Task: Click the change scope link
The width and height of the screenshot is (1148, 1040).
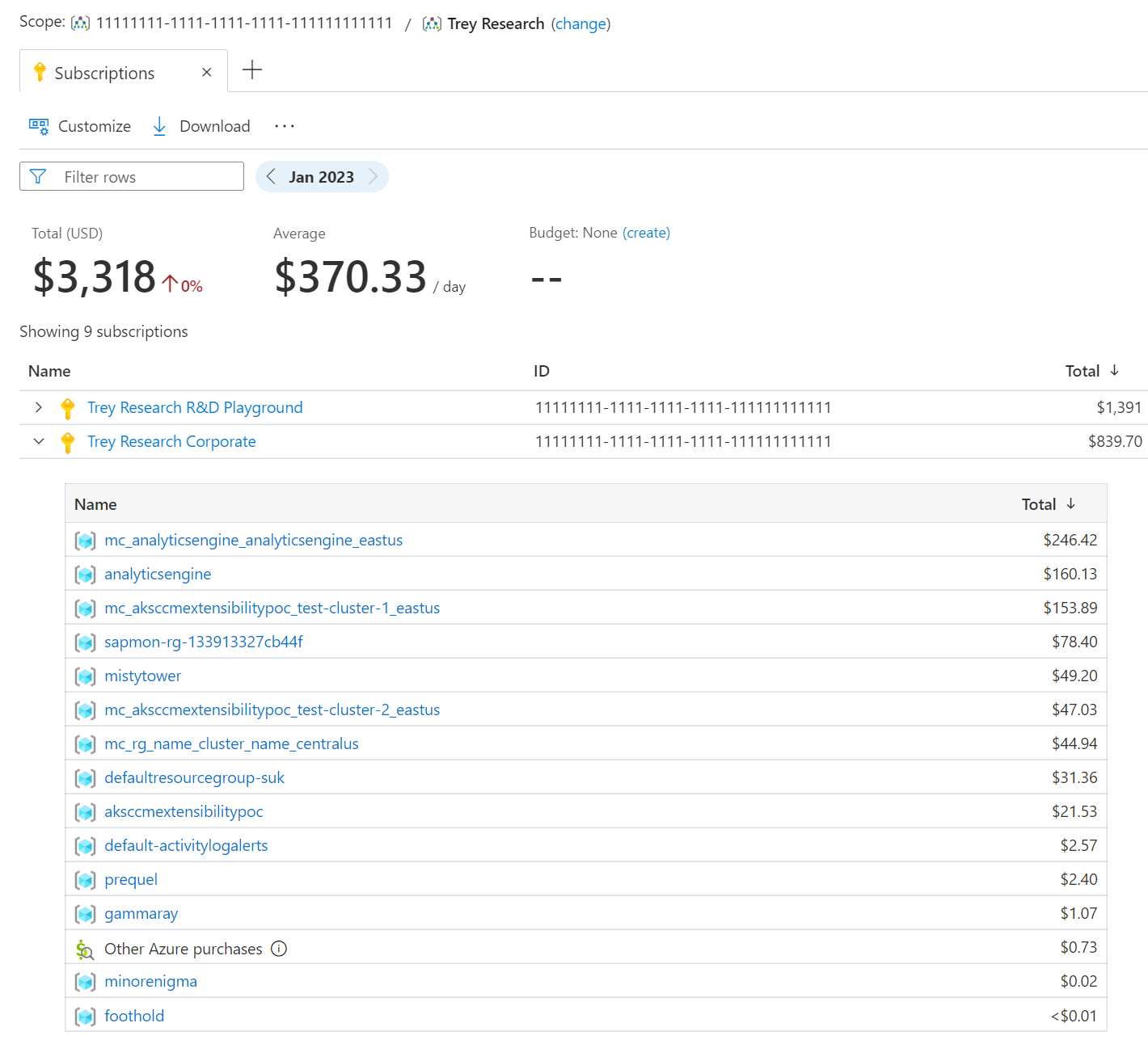Action: click(x=580, y=24)
